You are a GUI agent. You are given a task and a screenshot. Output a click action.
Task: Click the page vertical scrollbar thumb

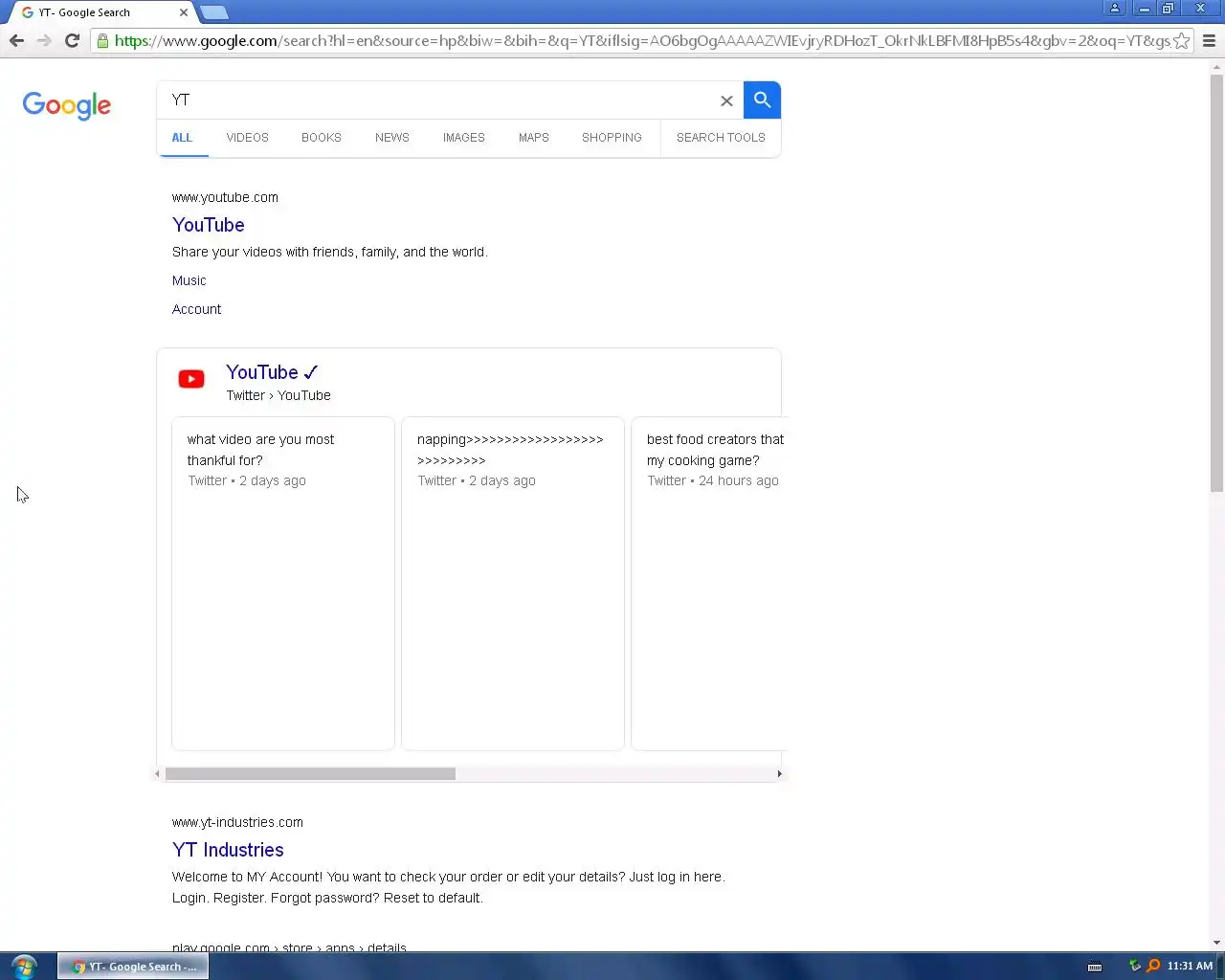click(1216, 283)
